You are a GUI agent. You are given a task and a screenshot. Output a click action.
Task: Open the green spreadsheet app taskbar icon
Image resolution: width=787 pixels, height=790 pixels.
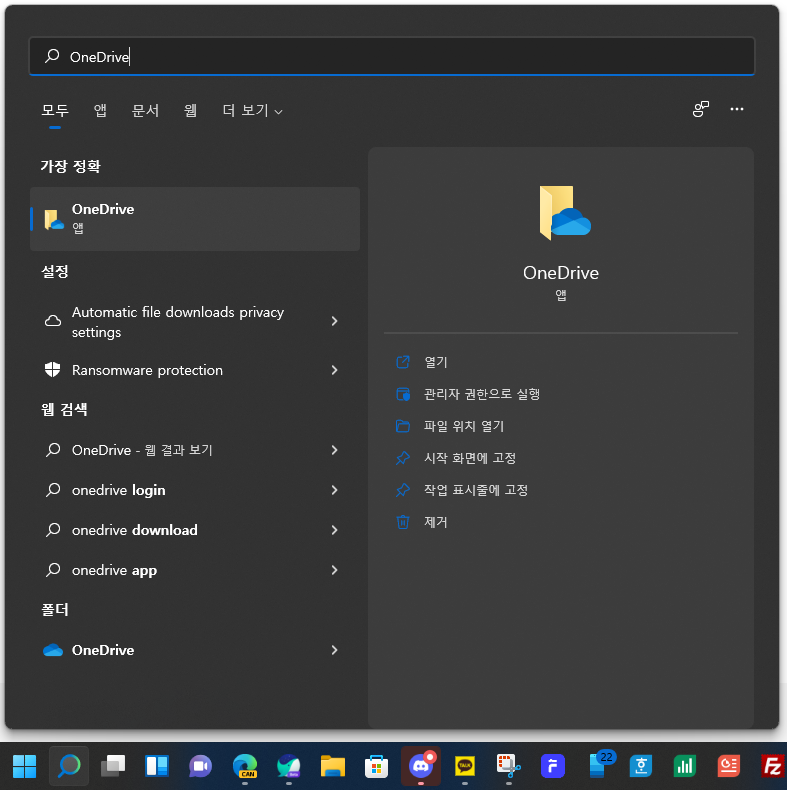[x=685, y=766]
